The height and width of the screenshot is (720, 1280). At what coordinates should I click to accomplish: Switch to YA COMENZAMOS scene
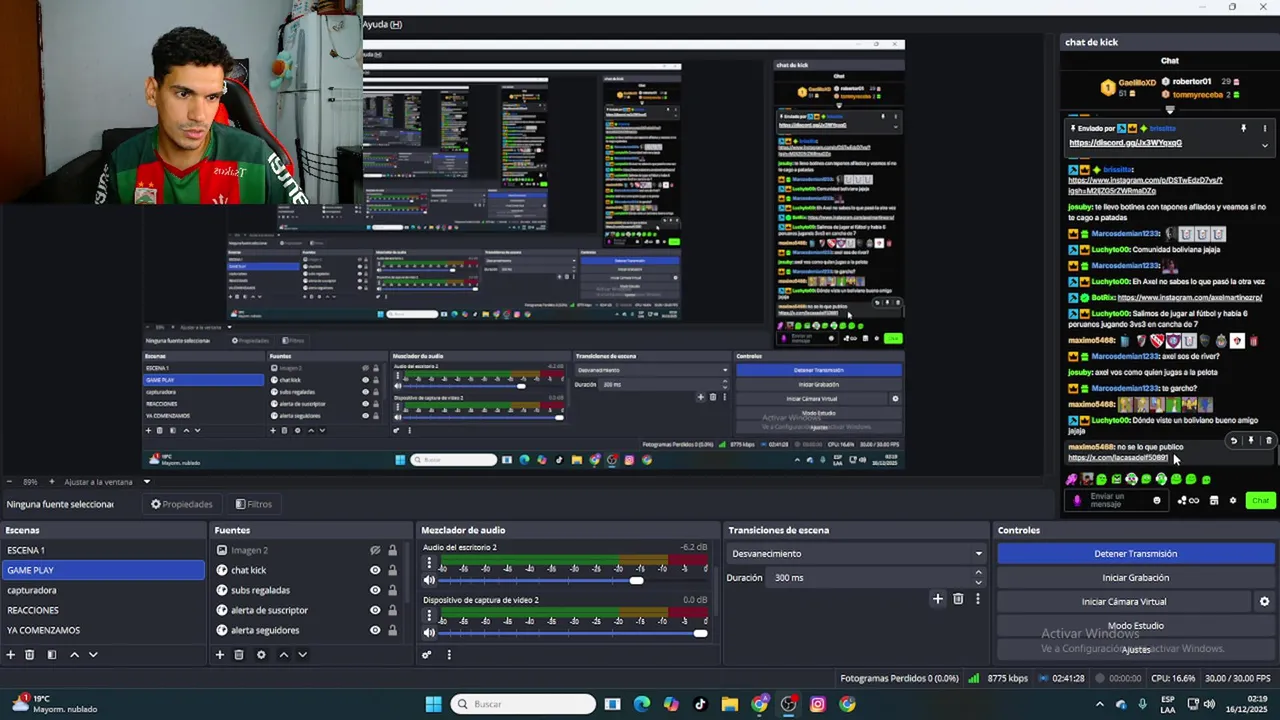point(103,630)
